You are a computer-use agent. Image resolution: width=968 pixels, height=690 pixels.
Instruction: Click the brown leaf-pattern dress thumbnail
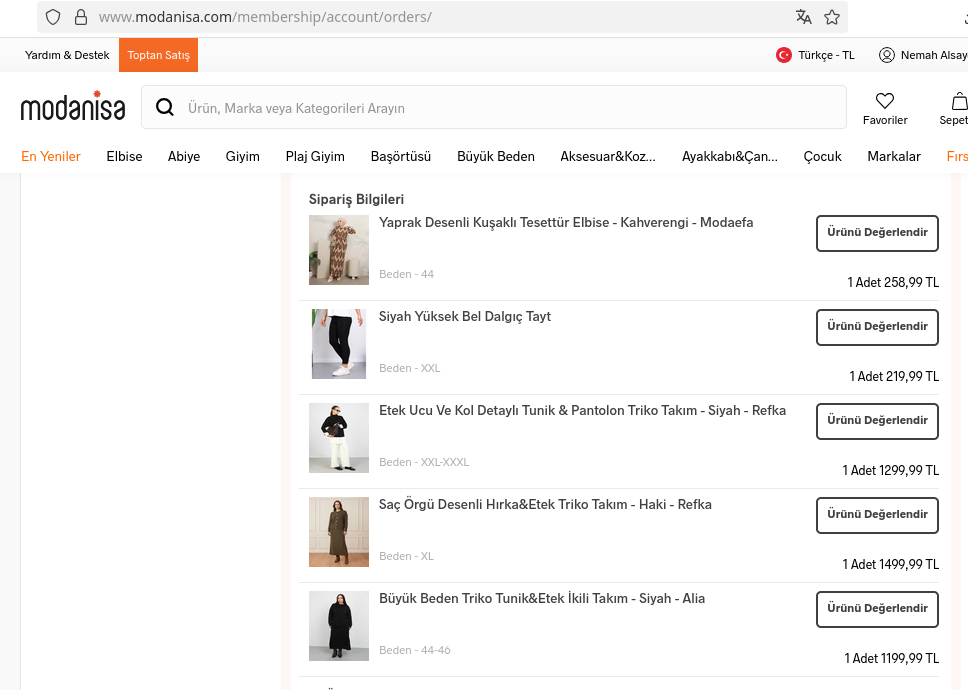coord(339,250)
